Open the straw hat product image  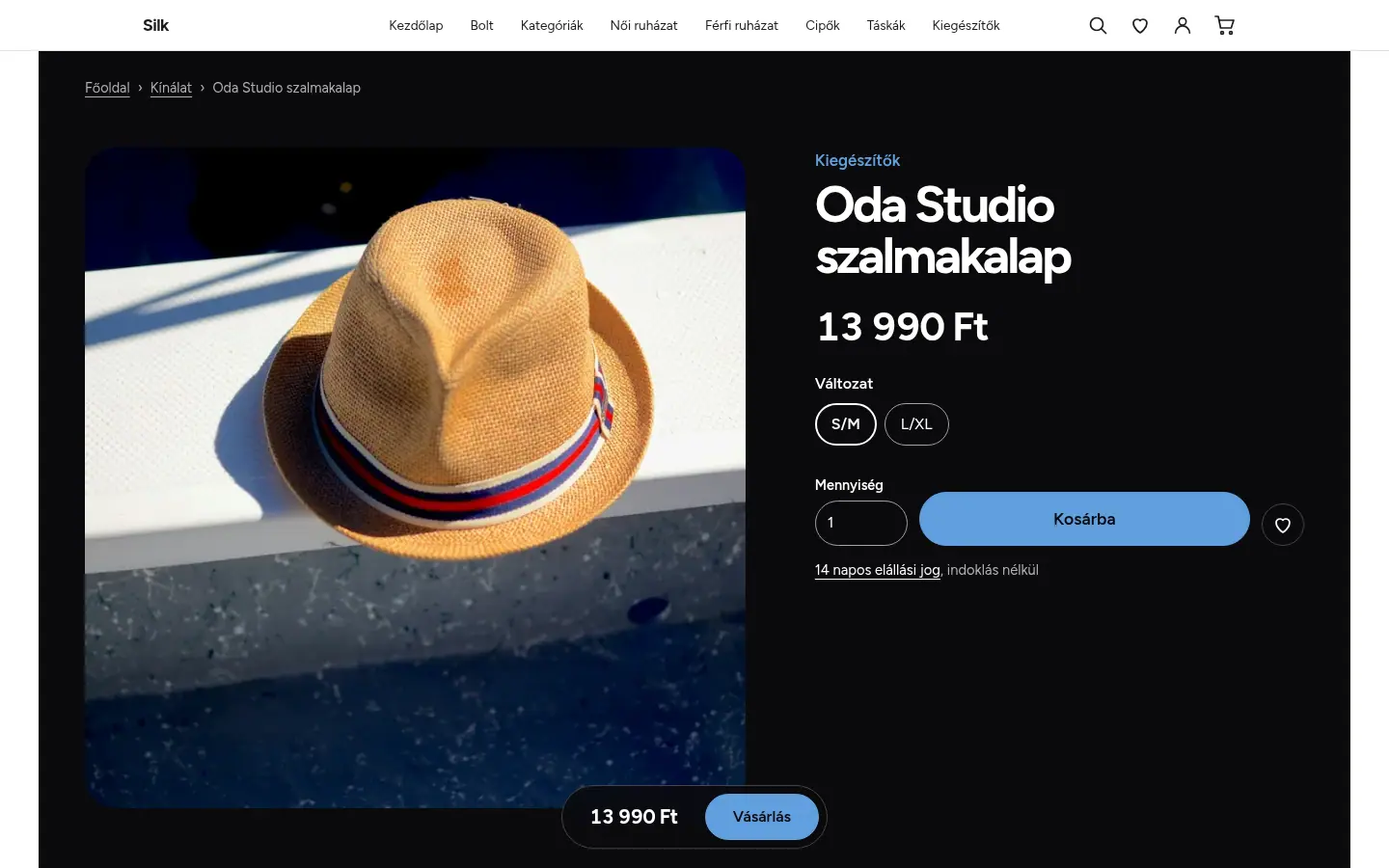(415, 477)
